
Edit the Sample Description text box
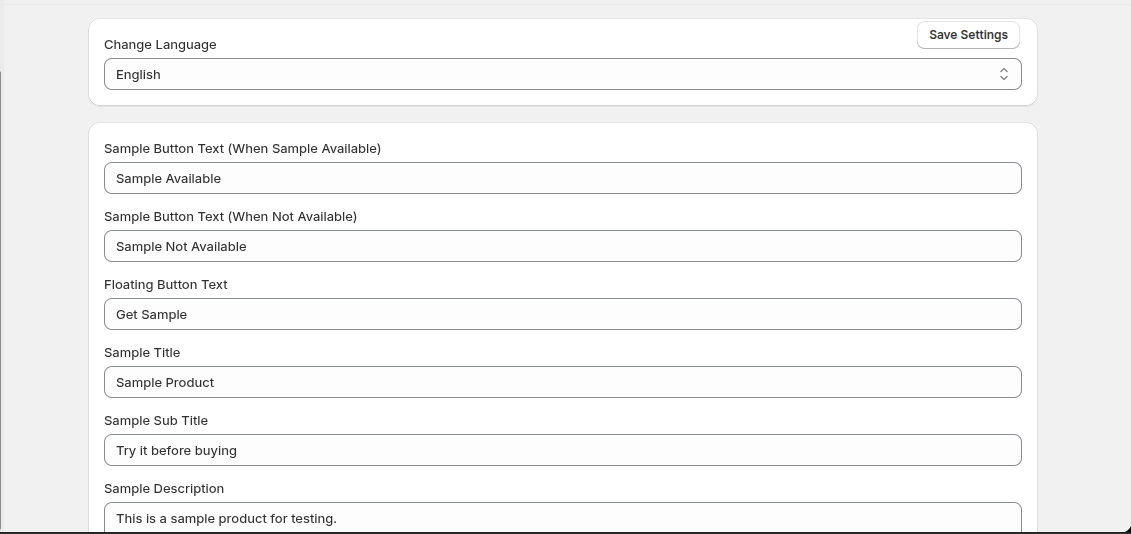563,517
